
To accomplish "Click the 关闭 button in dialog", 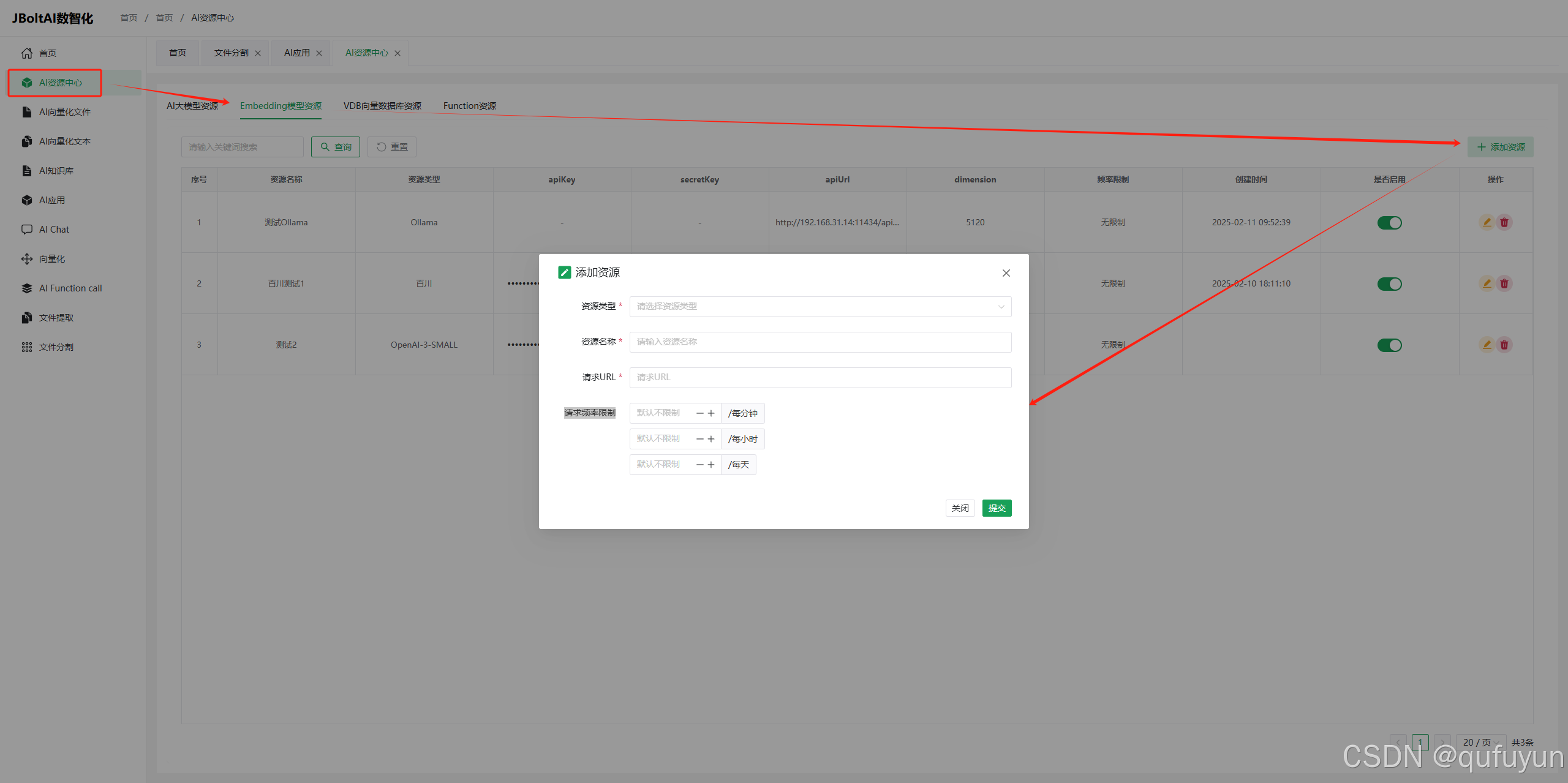I will [960, 508].
